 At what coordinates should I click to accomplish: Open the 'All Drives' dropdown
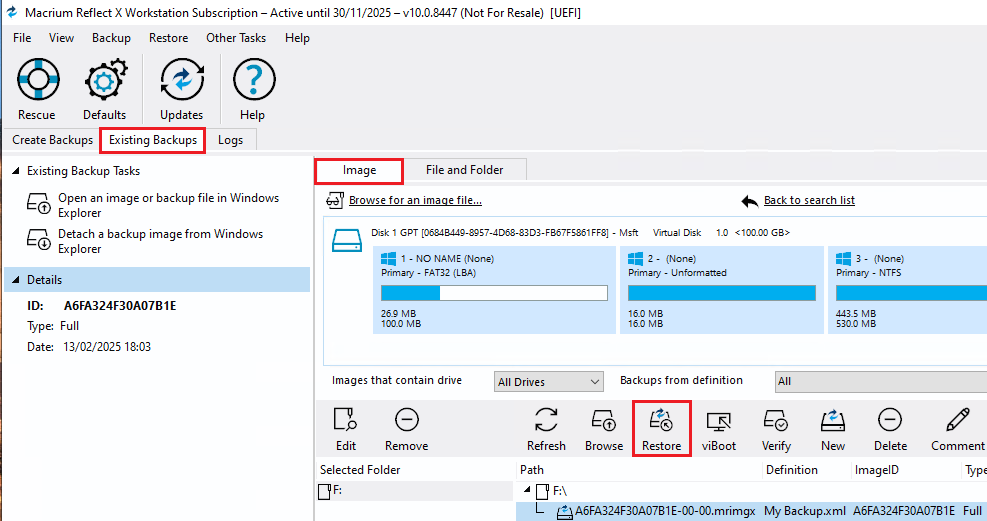[549, 382]
